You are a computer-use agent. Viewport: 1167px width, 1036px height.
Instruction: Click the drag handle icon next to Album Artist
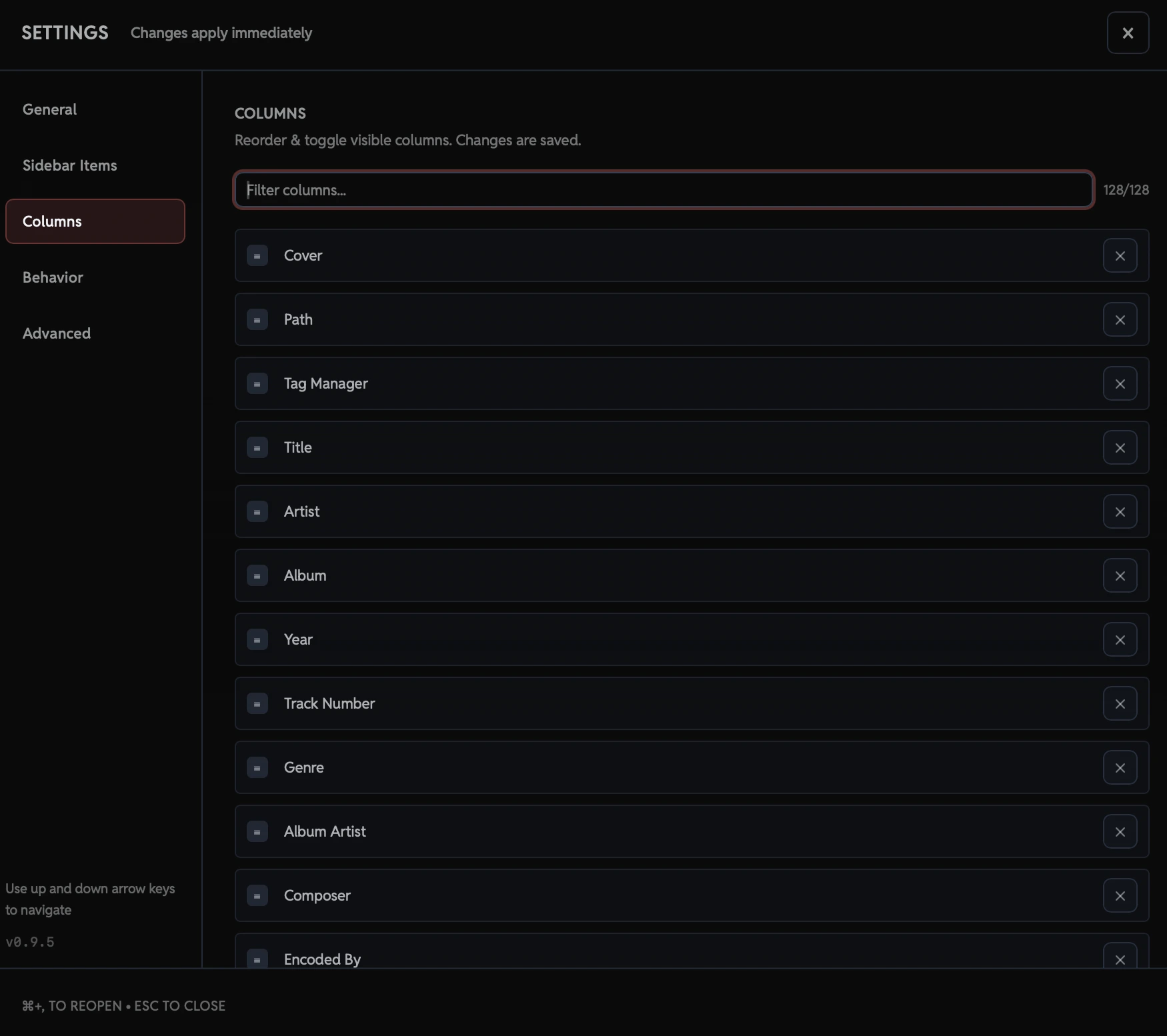pos(257,831)
